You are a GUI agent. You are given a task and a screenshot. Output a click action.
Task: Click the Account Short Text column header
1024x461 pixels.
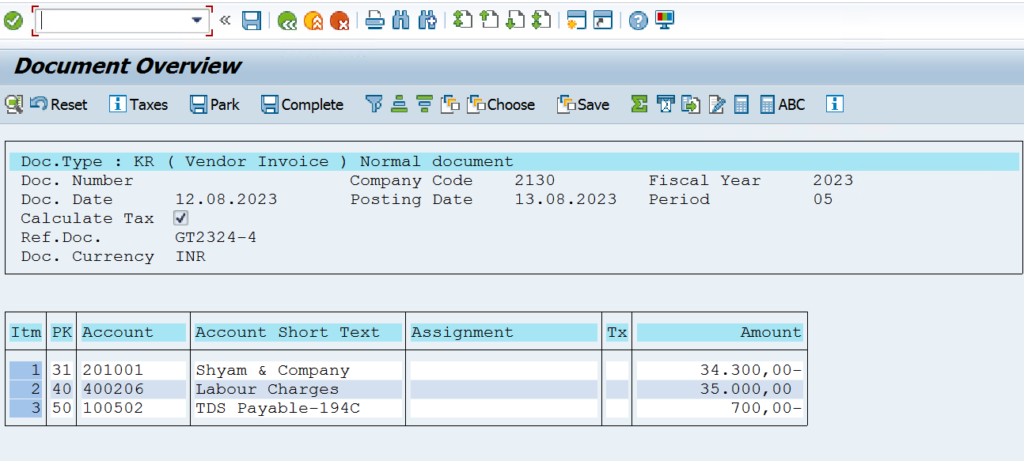(298, 332)
